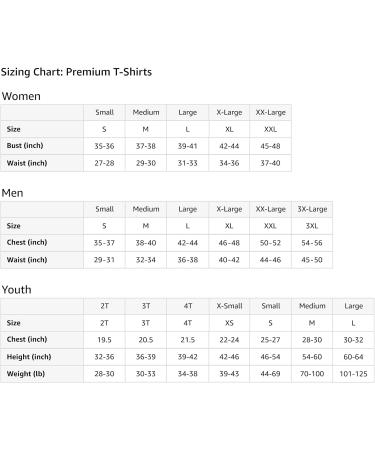Select Youth Large weight value 101-125
The width and height of the screenshot is (375, 450).
click(353, 374)
